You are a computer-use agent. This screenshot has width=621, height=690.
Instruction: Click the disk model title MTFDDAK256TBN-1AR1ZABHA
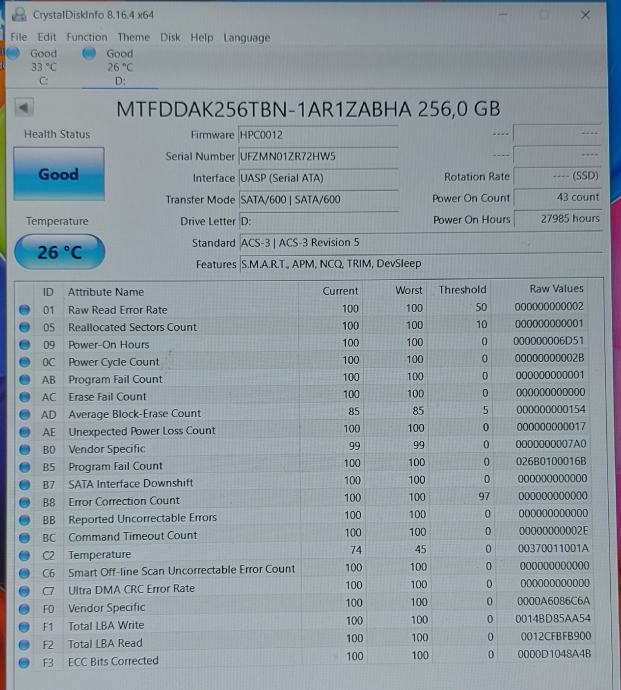tap(263, 109)
